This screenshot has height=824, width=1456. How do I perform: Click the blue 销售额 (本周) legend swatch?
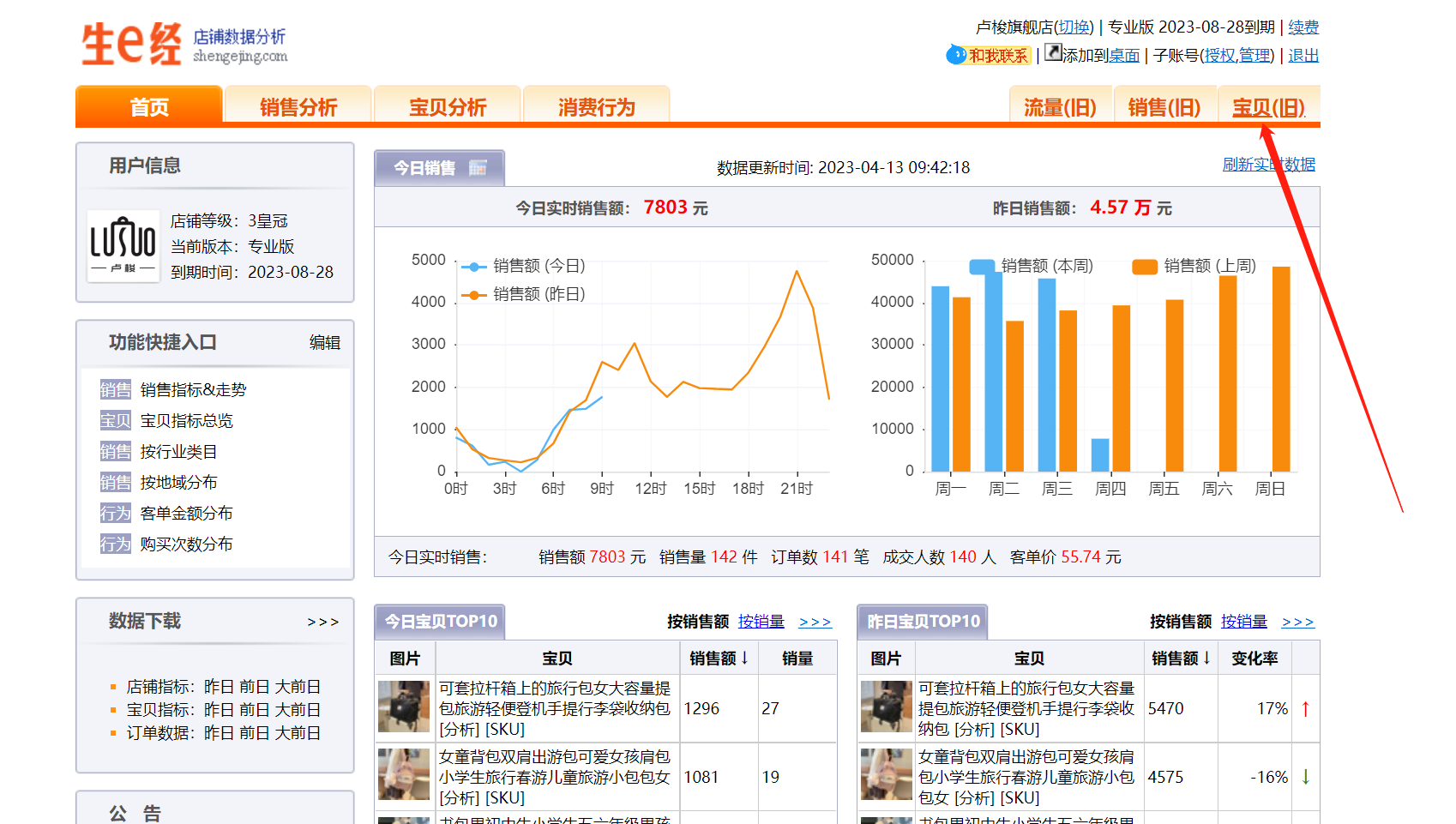pos(981,267)
